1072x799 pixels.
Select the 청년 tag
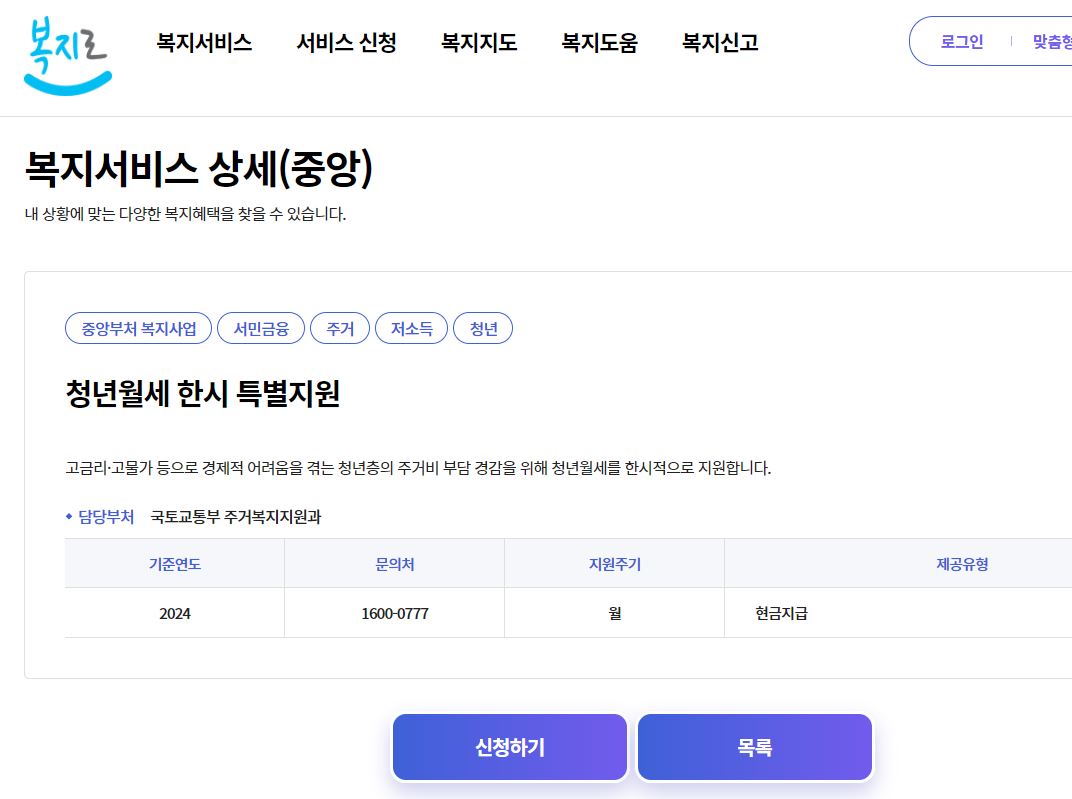[483, 328]
